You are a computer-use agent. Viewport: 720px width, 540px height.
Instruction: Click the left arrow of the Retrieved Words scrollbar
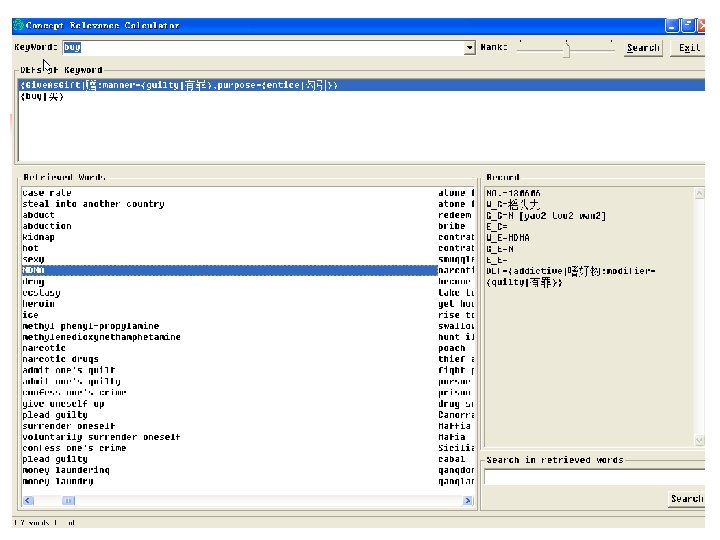(27, 500)
